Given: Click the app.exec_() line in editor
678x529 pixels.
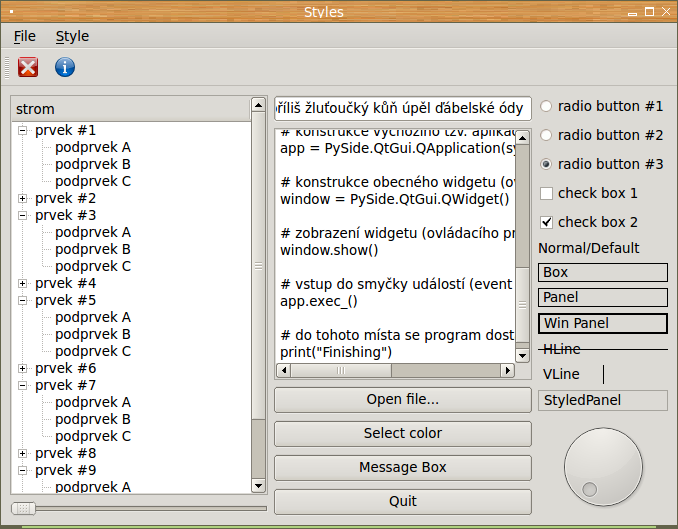Looking at the screenshot, I should [x=319, y=301].
